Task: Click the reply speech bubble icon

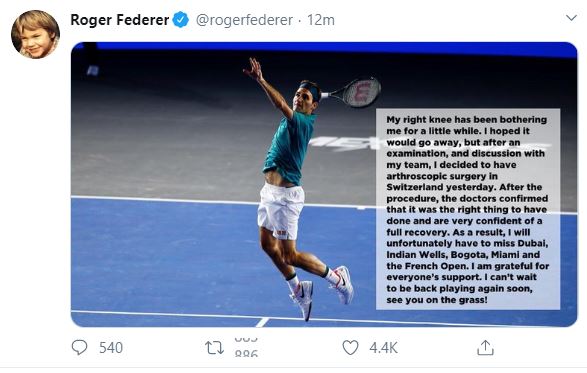Action: 79,348
